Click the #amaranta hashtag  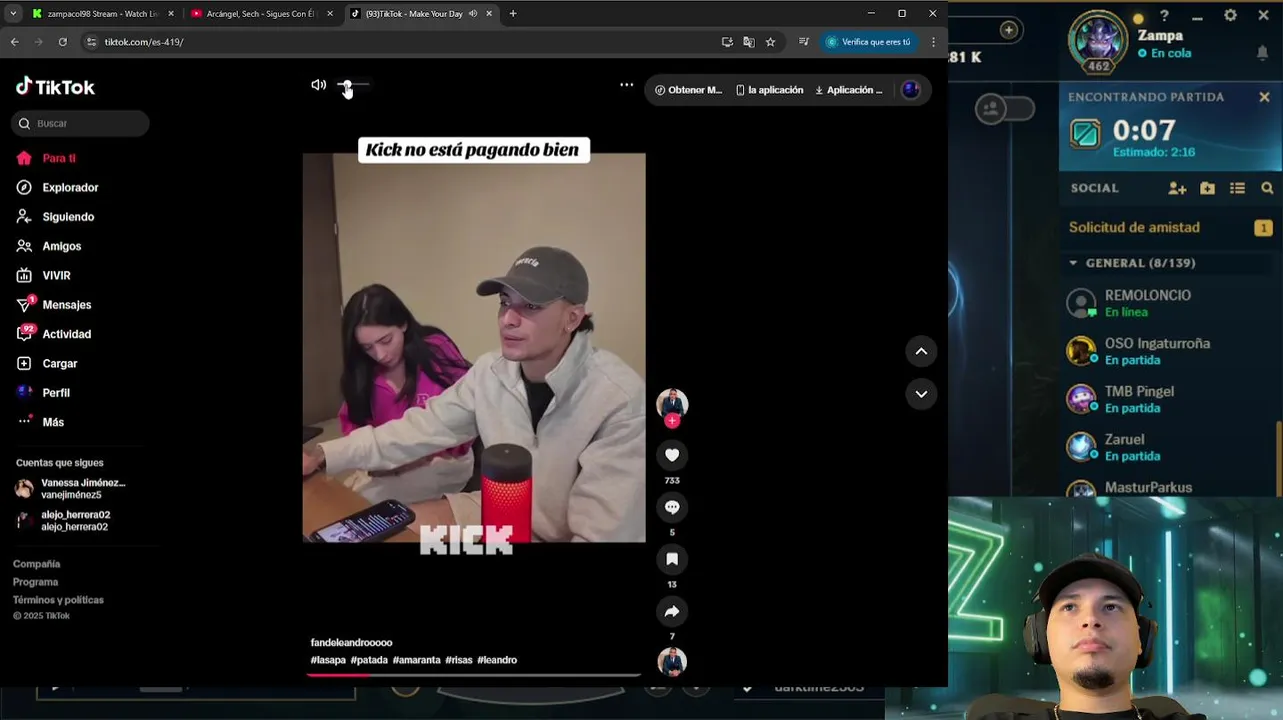pyautogui.click(x=416, y=660)
